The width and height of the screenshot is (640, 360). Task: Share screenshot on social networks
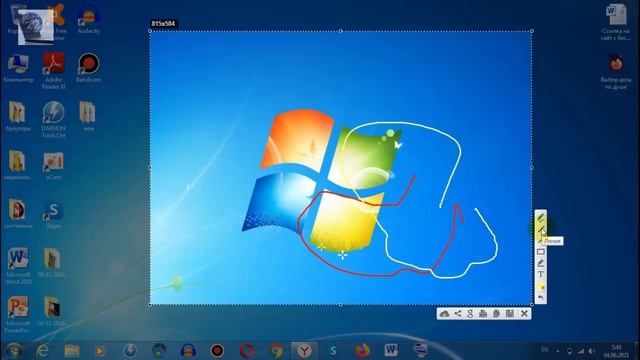(458, 313)
